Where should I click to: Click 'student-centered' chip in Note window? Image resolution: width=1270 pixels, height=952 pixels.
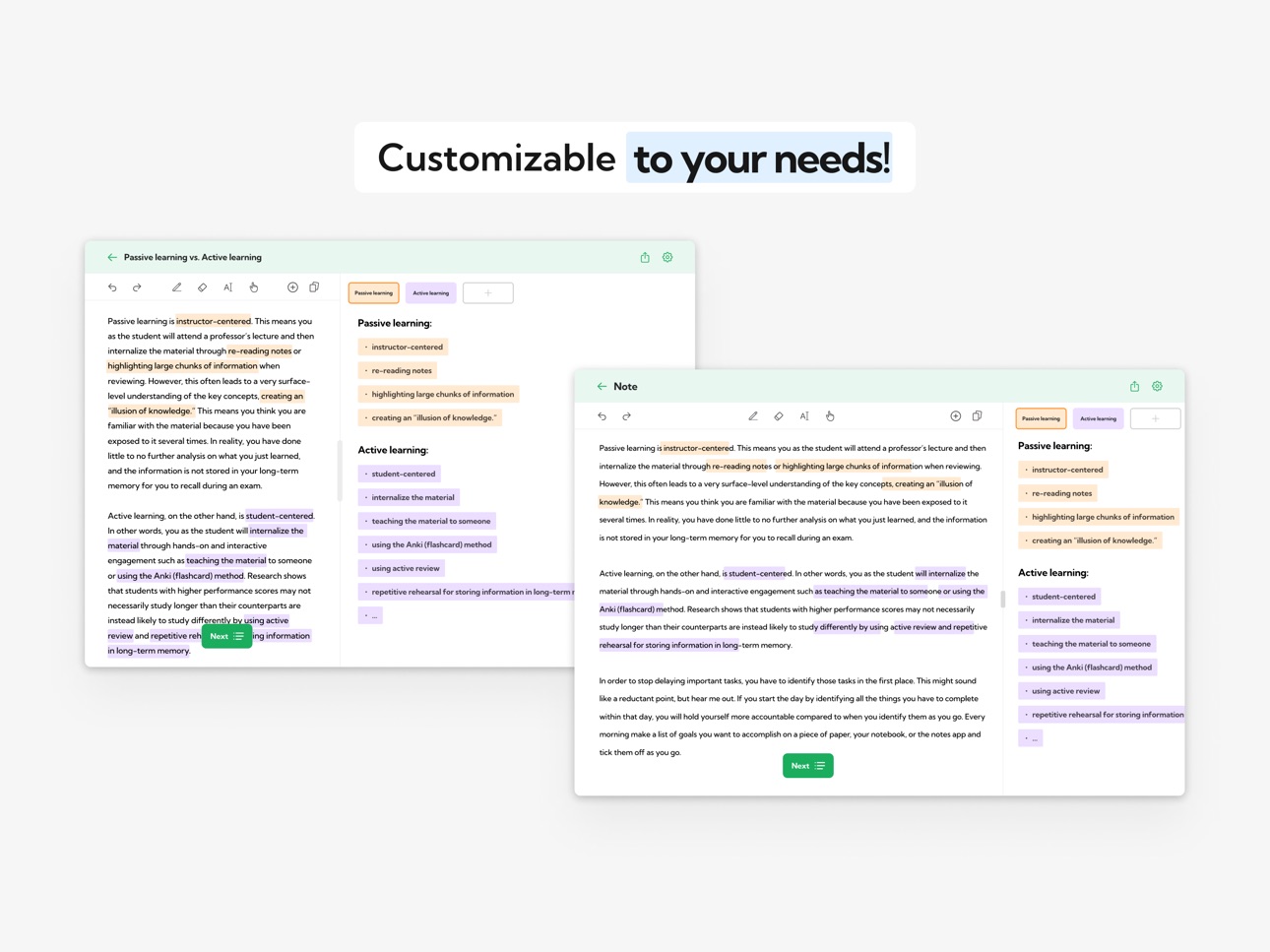(x=1060, y=597)
